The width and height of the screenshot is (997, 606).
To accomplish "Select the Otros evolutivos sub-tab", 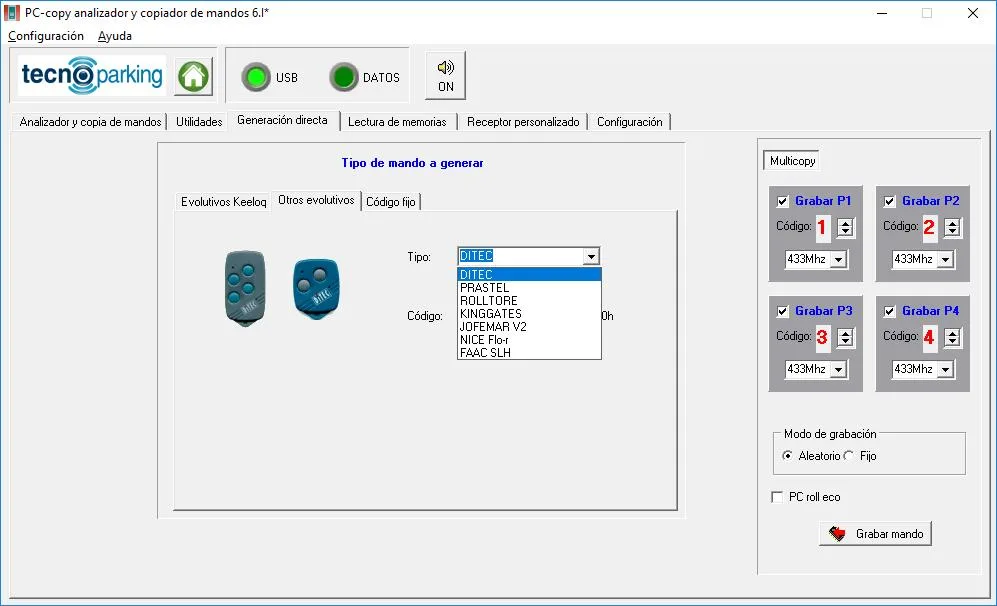I will [x=316, y=200].
